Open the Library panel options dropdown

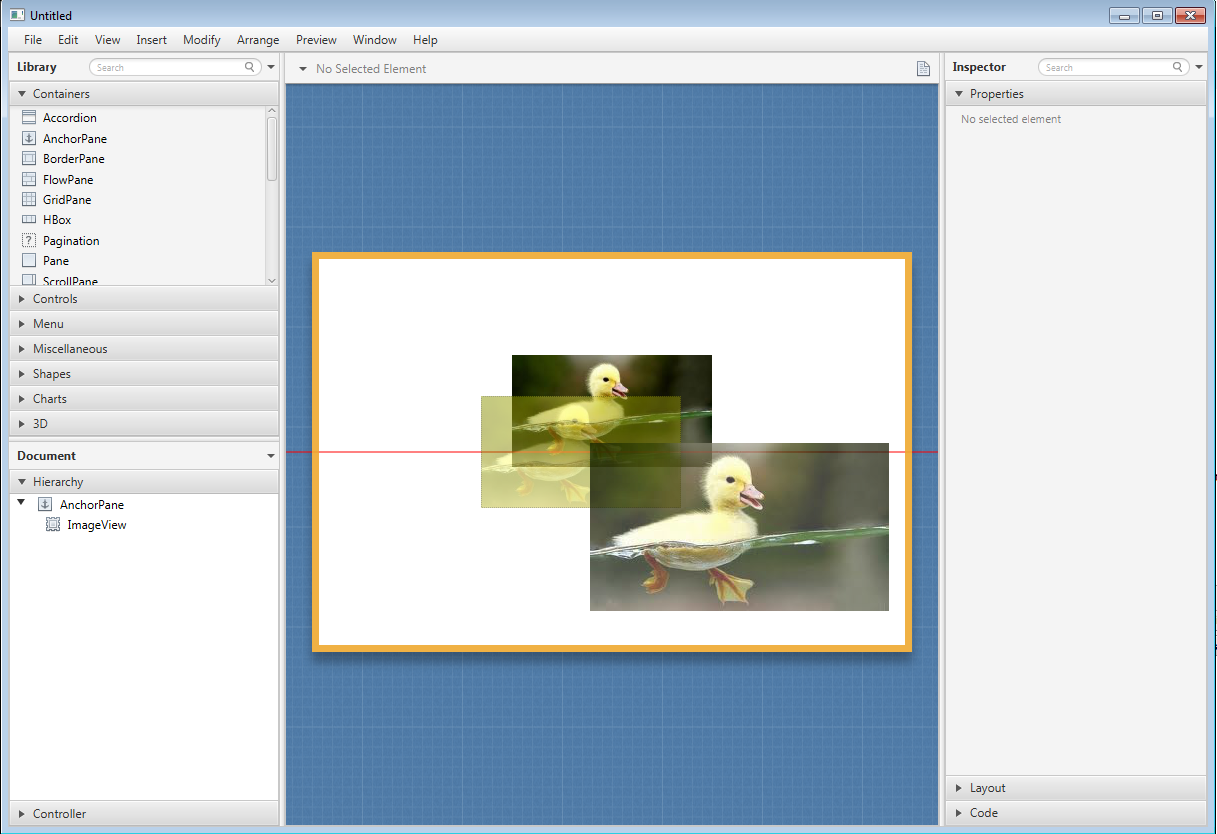[x=271, y=68]
